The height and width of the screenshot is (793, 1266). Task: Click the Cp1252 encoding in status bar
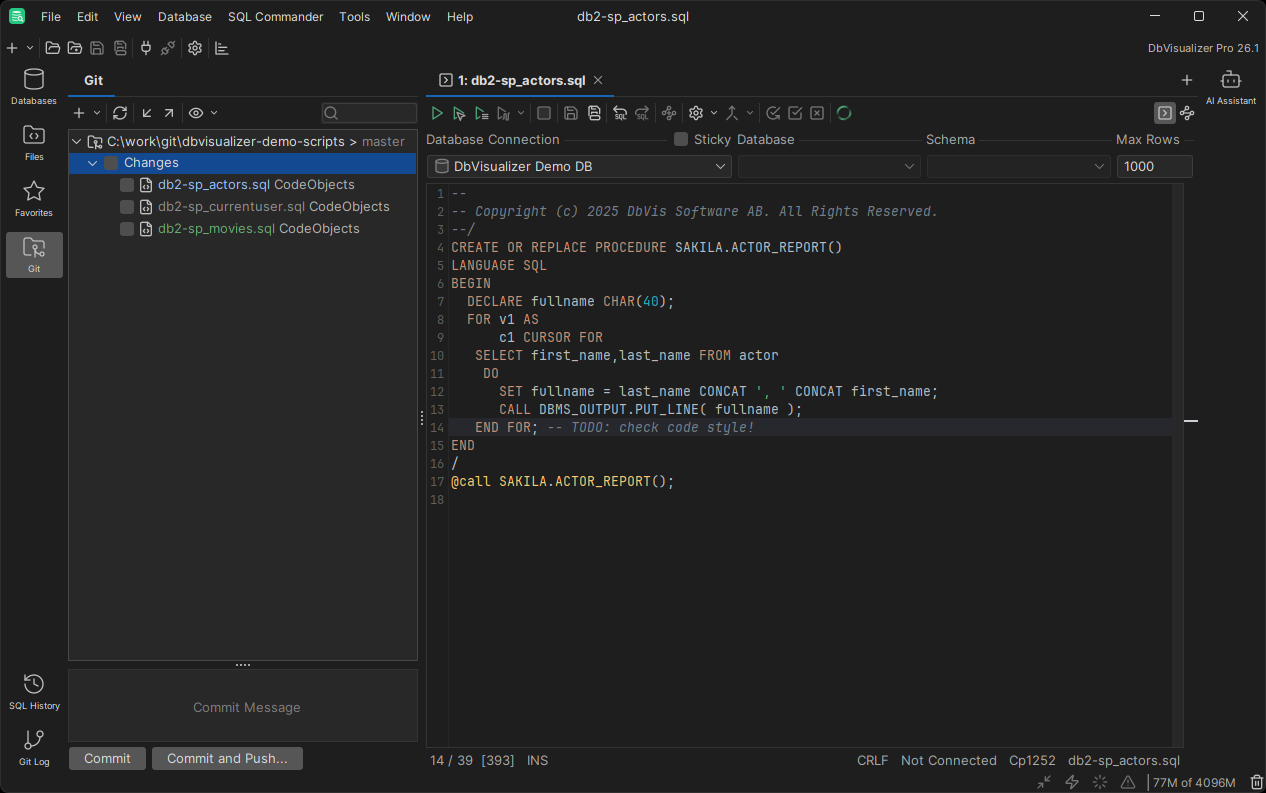tap(1032, 760)
